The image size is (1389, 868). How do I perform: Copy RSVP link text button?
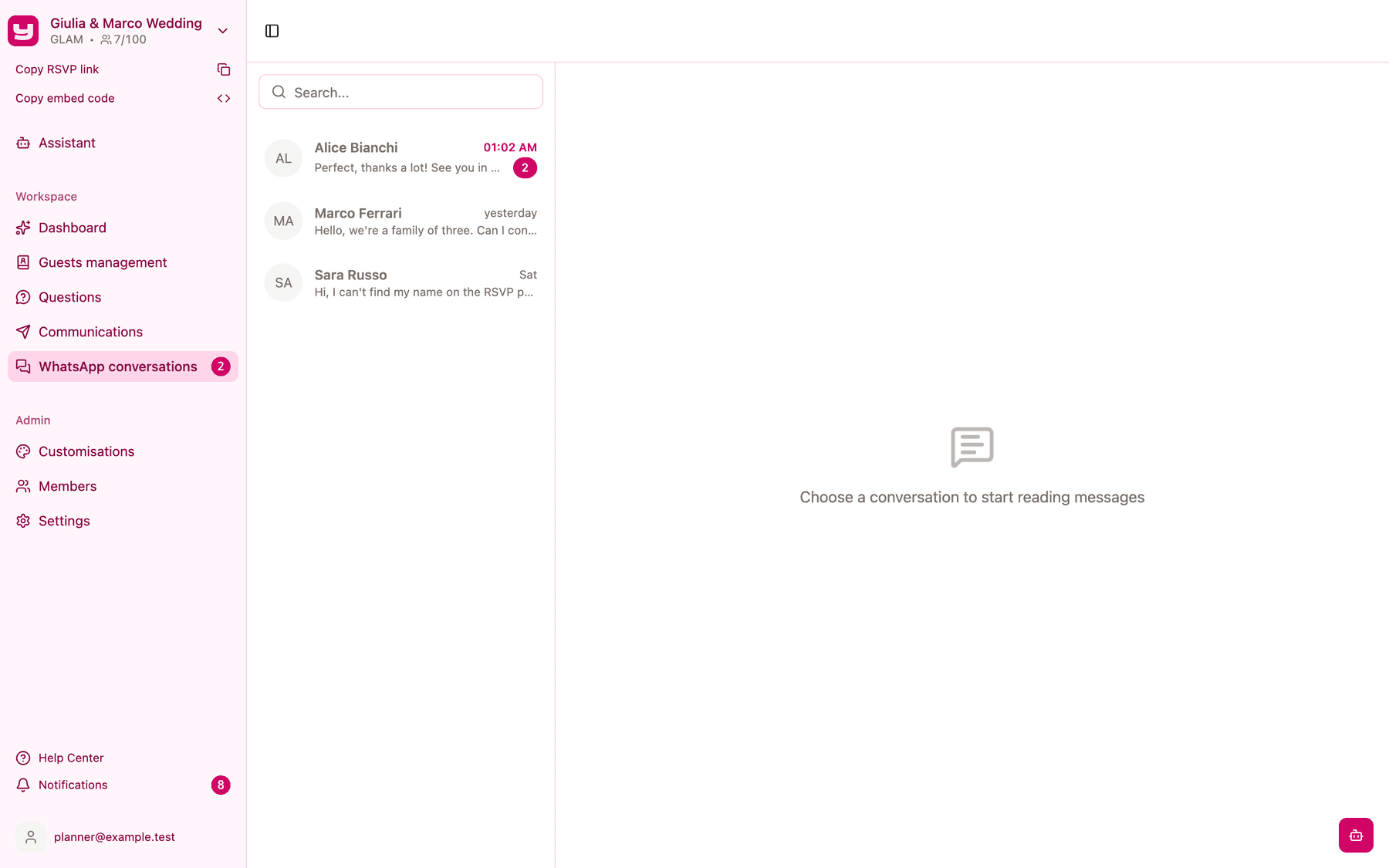57,69
